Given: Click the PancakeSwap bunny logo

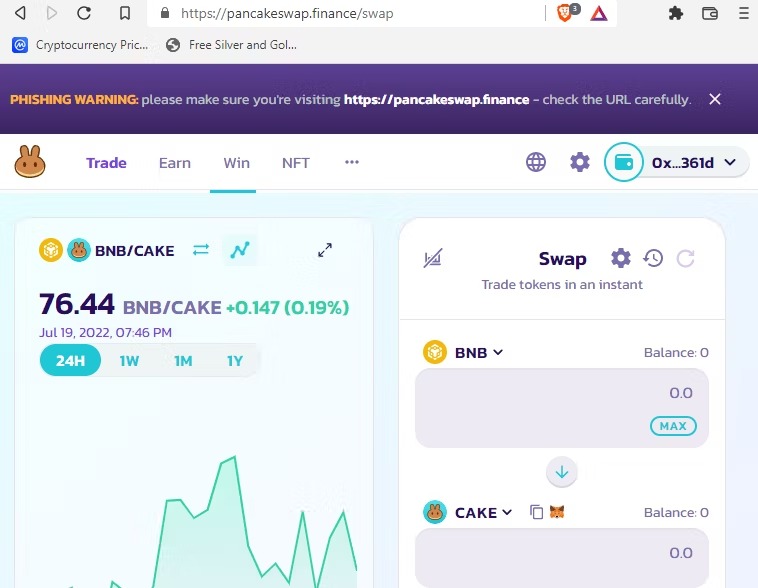Looking at the screenshot, I should 30,162.
